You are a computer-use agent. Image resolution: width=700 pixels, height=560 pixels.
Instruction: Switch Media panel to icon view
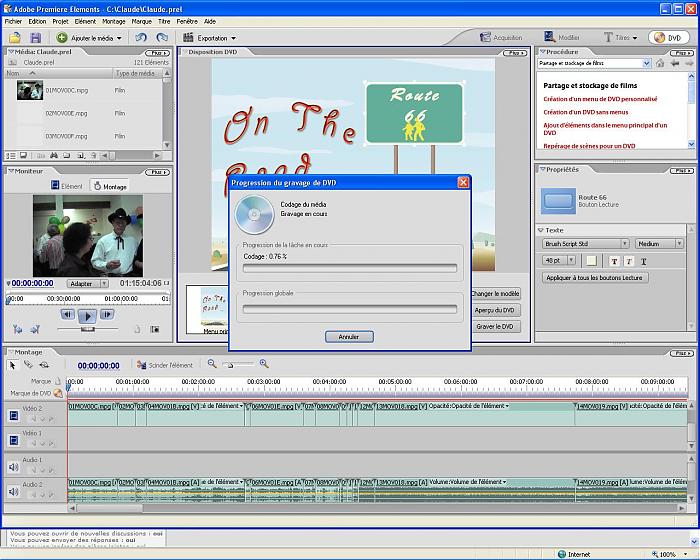click(x=23, y=155)
